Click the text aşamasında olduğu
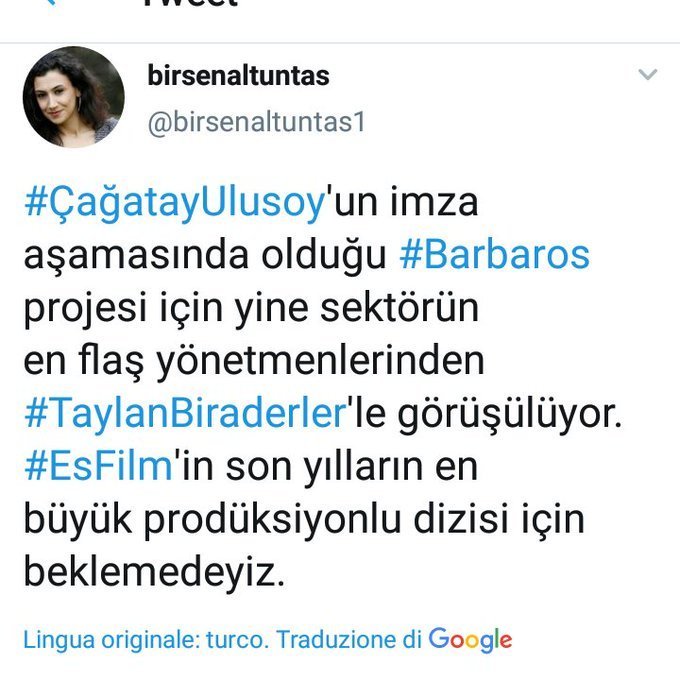Screen dimensions: 680x680 (x=205, y=256)
